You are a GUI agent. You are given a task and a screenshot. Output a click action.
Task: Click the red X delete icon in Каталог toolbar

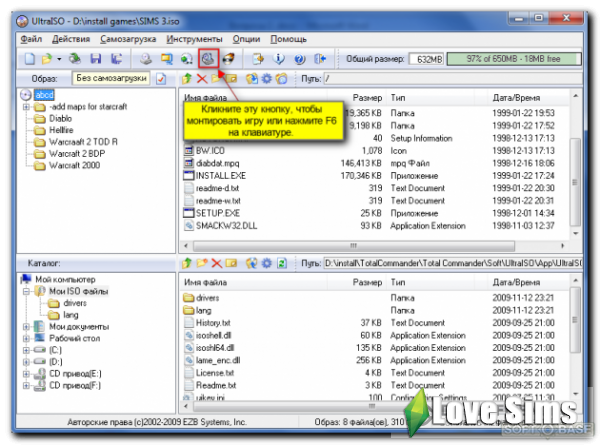click(x=217, y=263)
